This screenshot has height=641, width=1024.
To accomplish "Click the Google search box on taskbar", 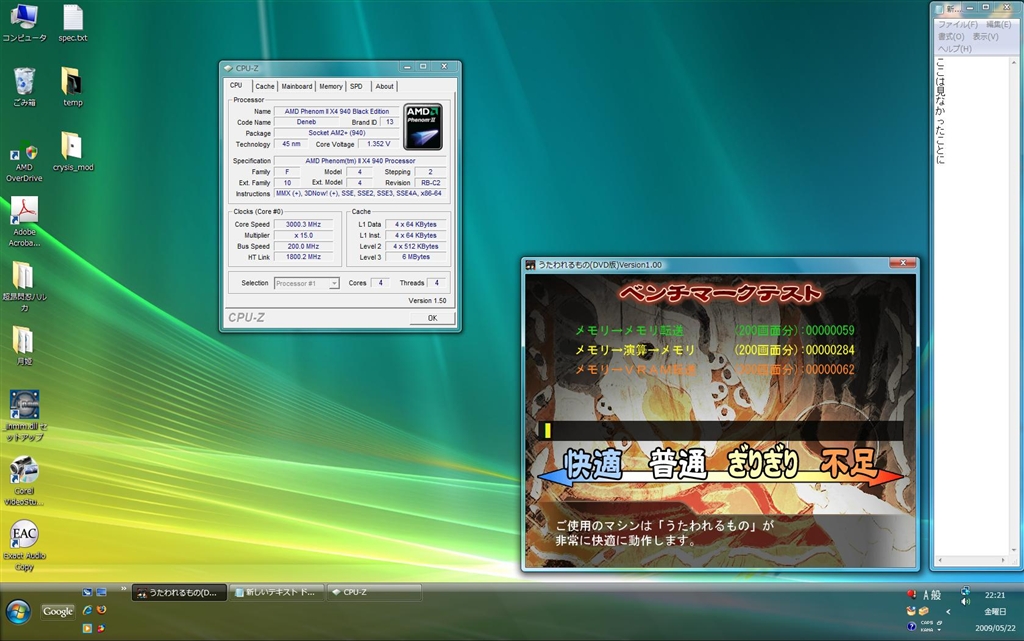I will click(x=58, y=611).
